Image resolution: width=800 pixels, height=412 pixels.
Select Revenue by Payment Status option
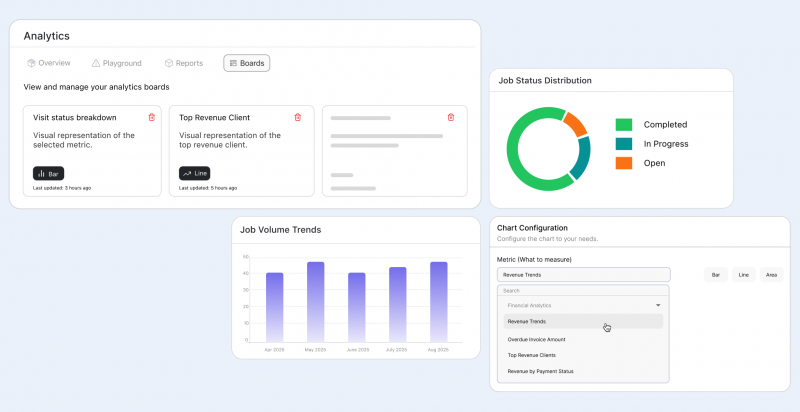point(541,371)
